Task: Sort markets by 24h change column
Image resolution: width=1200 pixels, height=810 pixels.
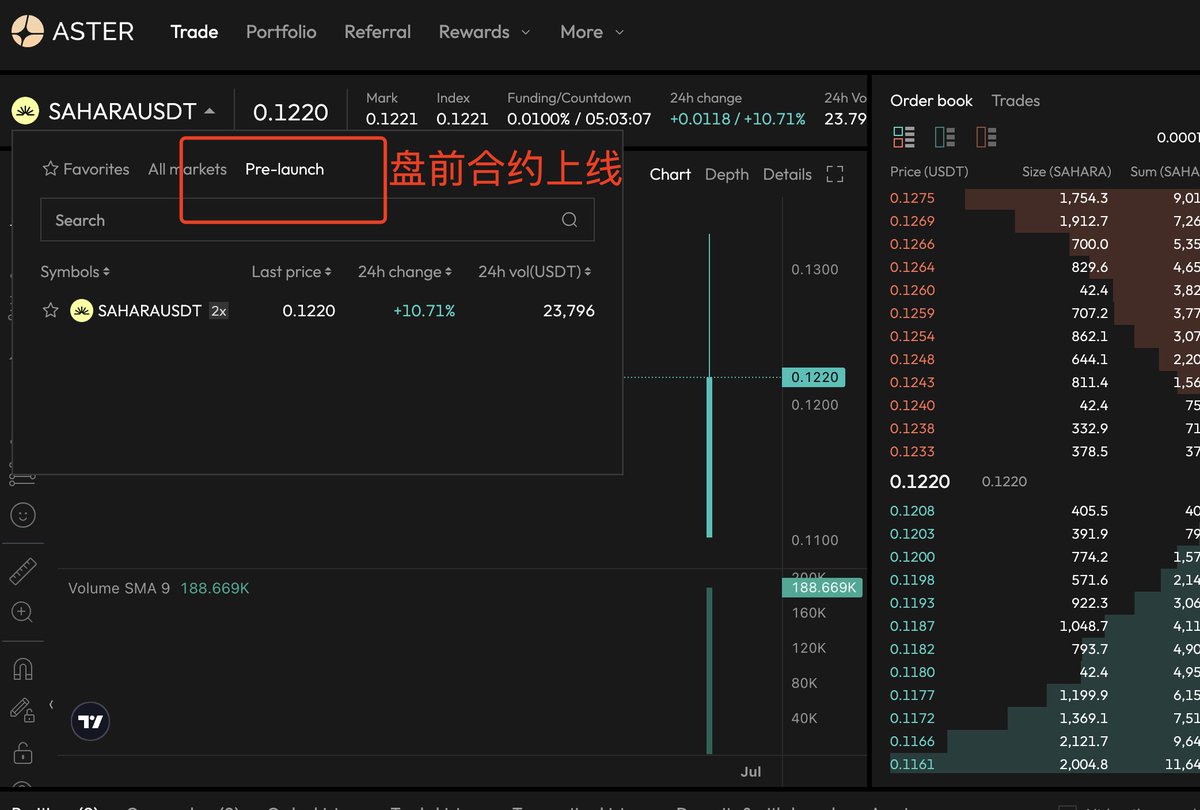Action: pyautogui.click(x=405, y=272)
